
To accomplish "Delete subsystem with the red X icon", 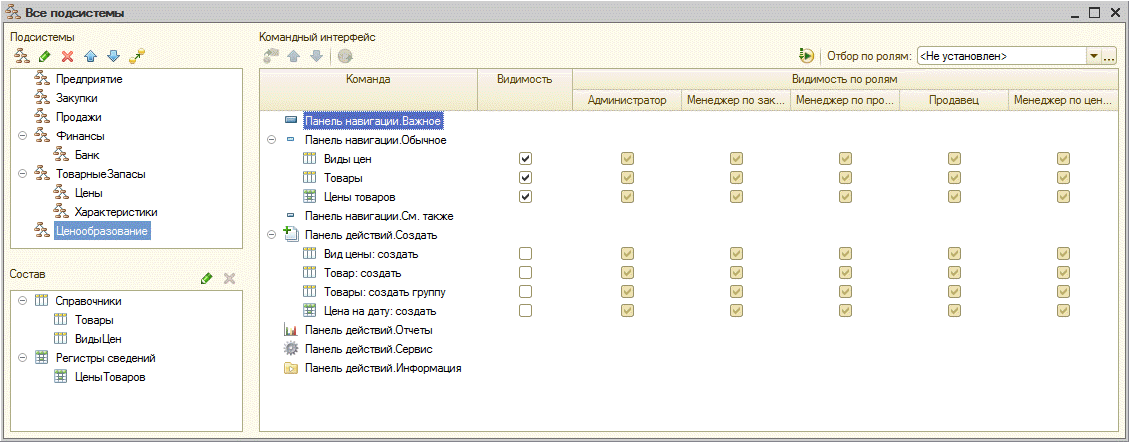I will [68, 55].
